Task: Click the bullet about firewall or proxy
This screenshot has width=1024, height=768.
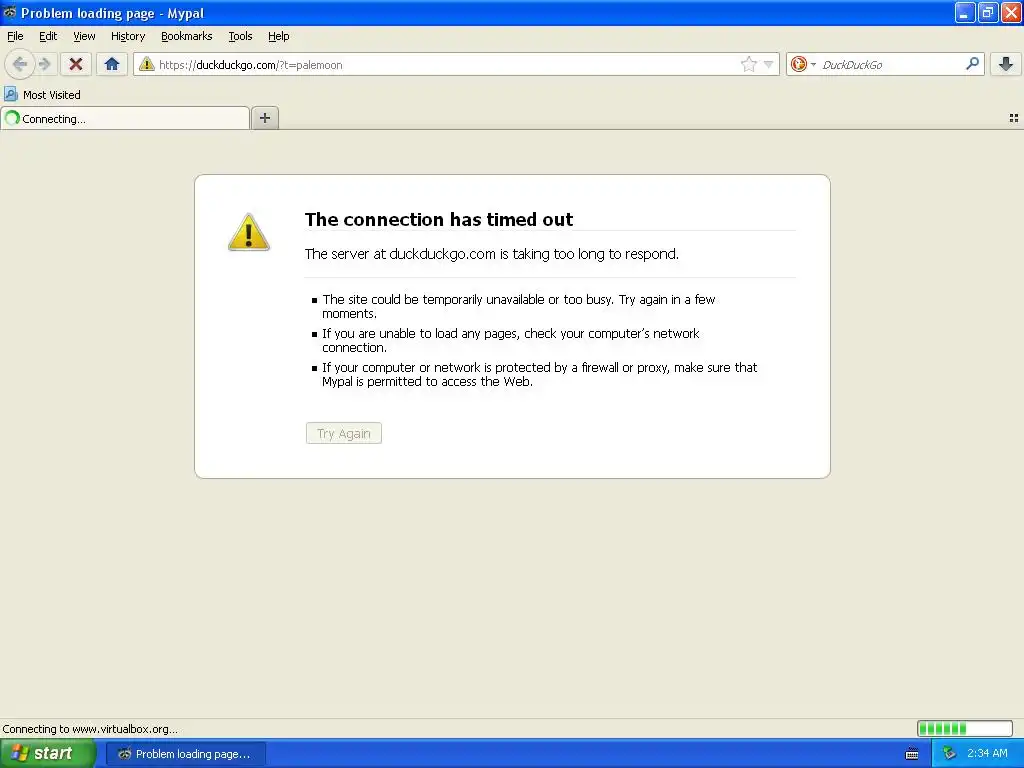Action: (539, 374)
